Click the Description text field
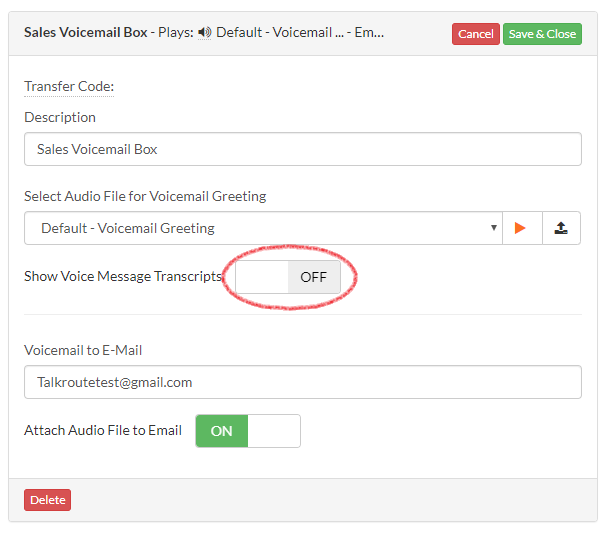Screen dimensions: 606x534 tap(303, 149)
